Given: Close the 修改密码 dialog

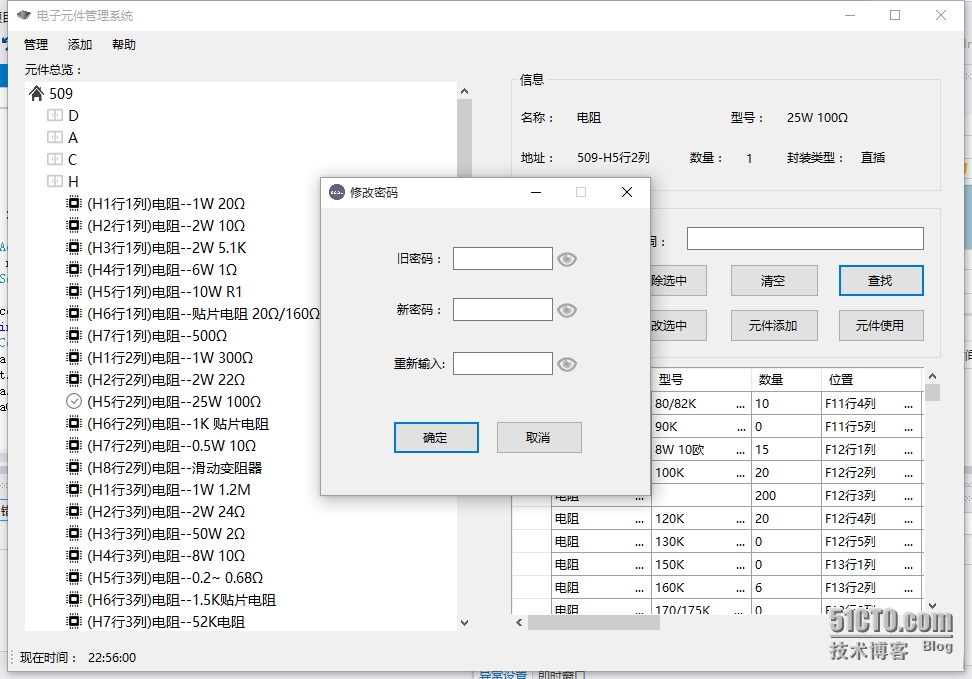Looking at the screenshot, I should tap(627, 192).
